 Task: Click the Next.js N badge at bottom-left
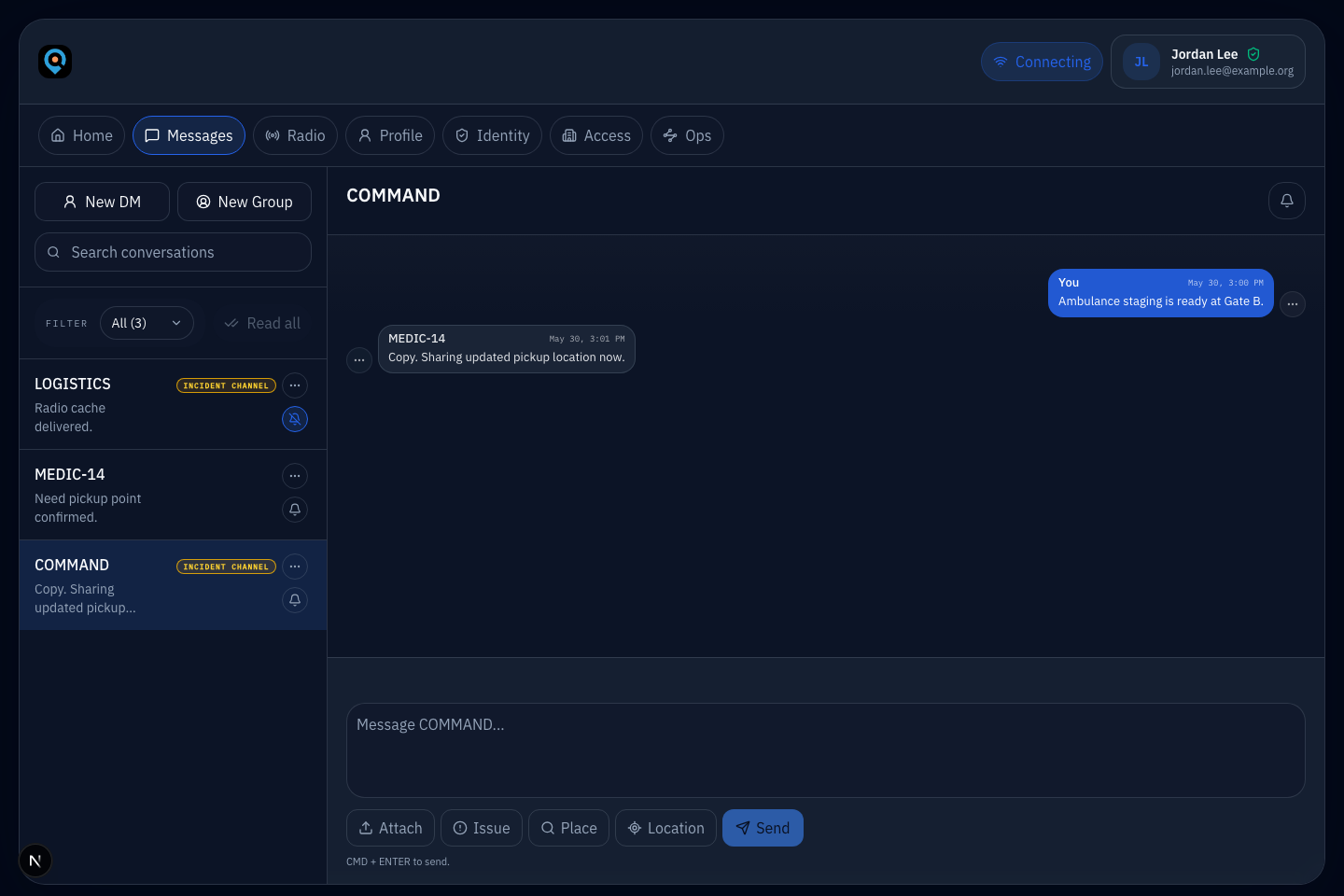35,861
